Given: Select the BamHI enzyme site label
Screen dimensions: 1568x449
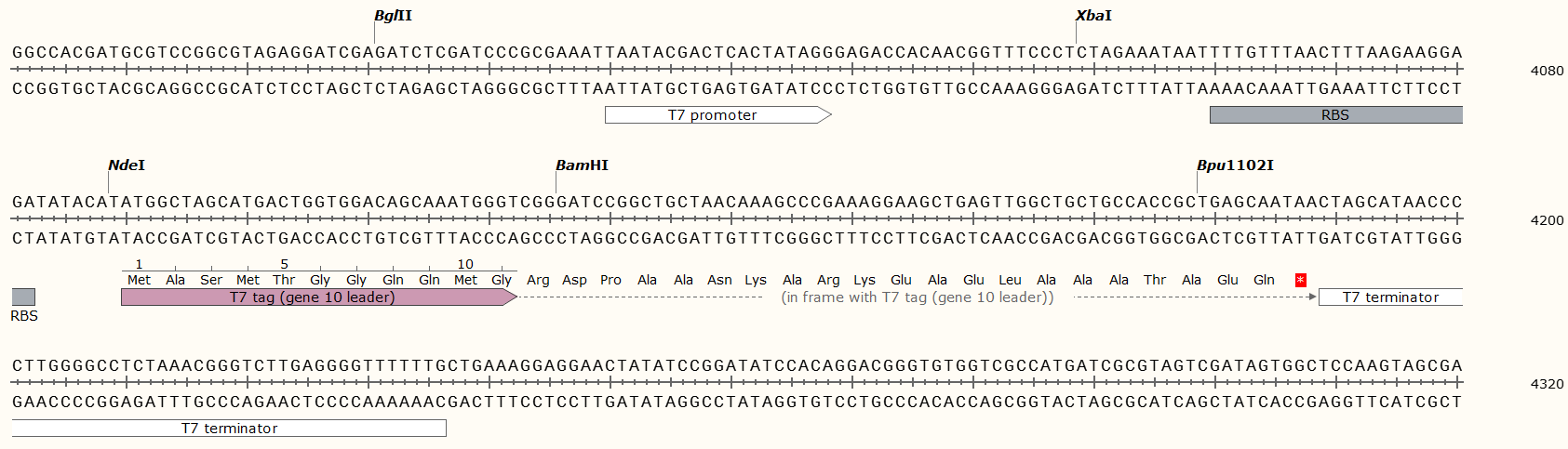Looking at the screenshot, I should tap(582, 165).
